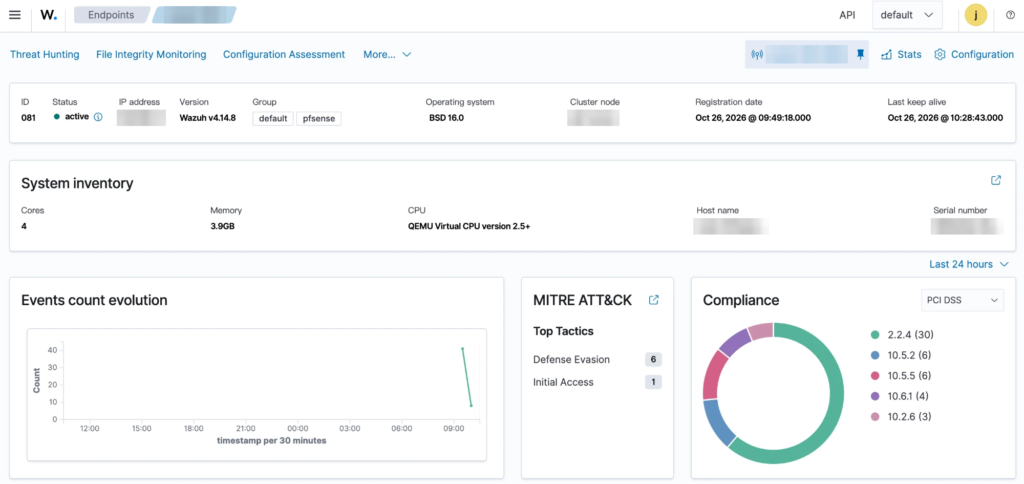Open the user avatar menu
This screenshot has width=1024, height=484.
point(976,15)
